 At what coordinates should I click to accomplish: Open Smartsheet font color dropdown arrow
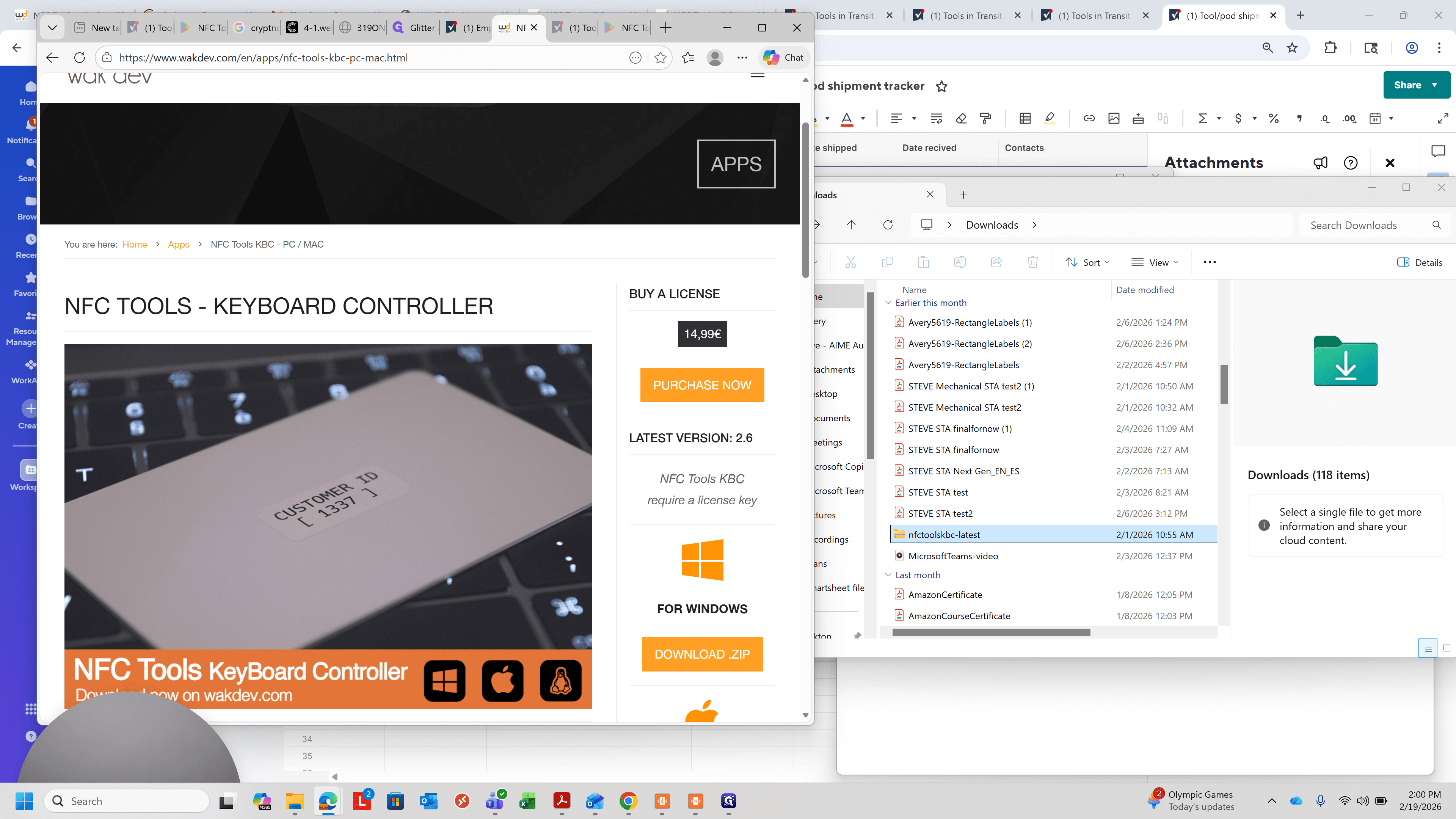[x=863, y=118]
